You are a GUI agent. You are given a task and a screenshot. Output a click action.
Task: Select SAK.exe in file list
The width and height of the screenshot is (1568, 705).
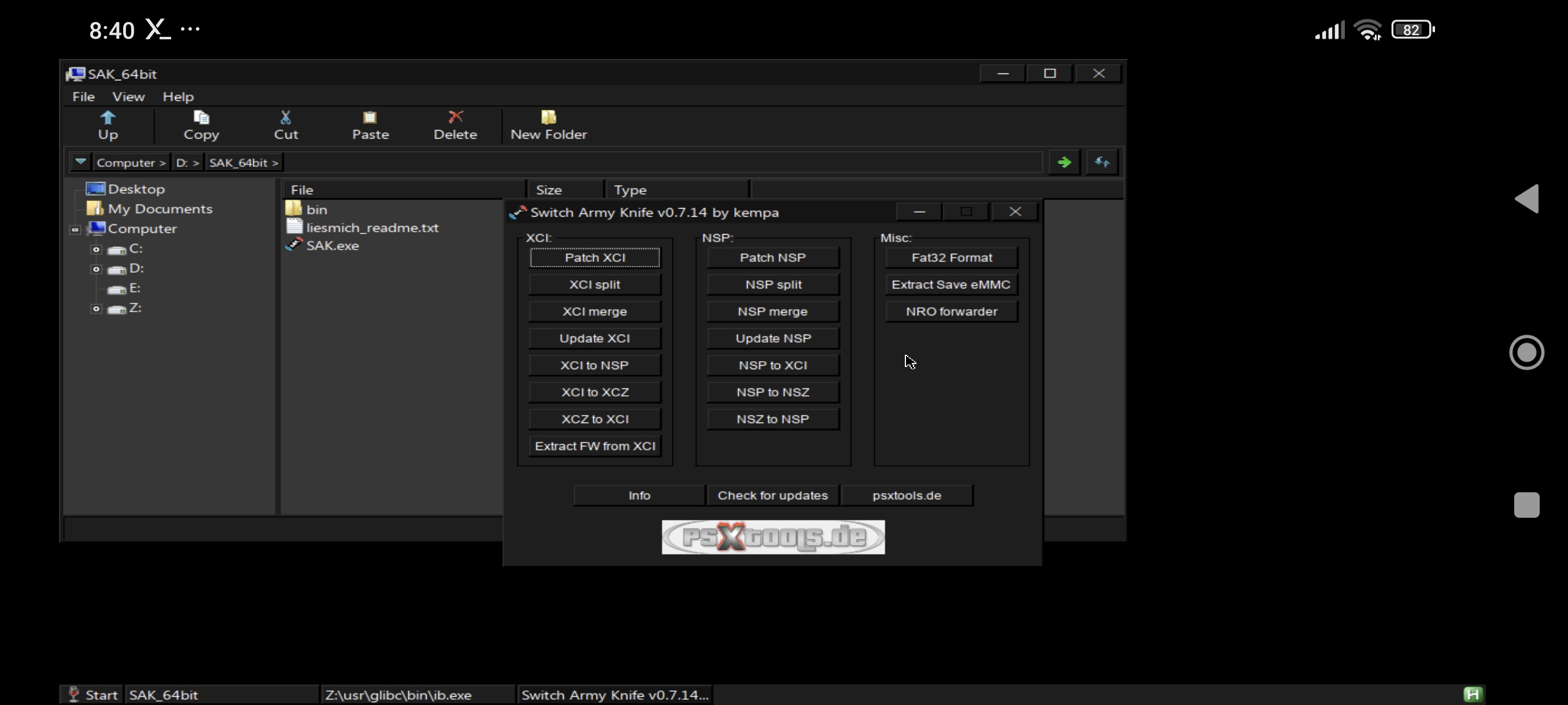coord(332,246)
